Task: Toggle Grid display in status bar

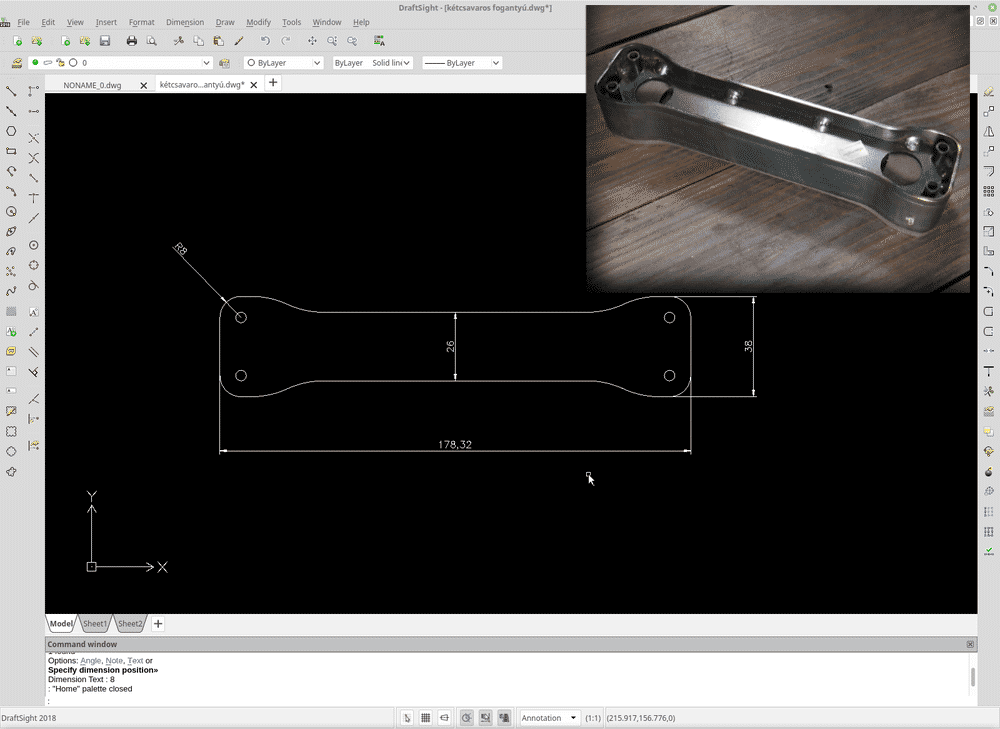Action: [425, 718]
